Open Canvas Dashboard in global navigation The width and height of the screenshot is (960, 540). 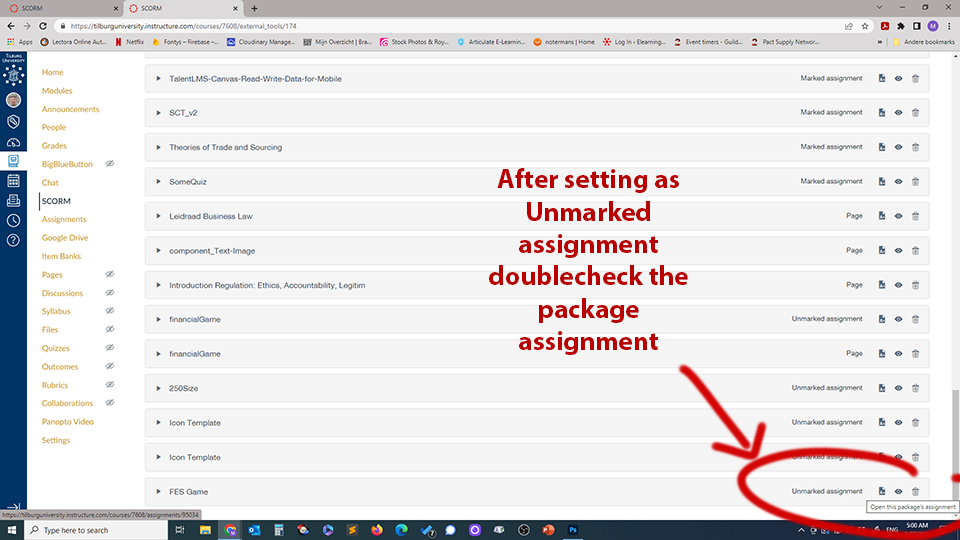(13, 142)
